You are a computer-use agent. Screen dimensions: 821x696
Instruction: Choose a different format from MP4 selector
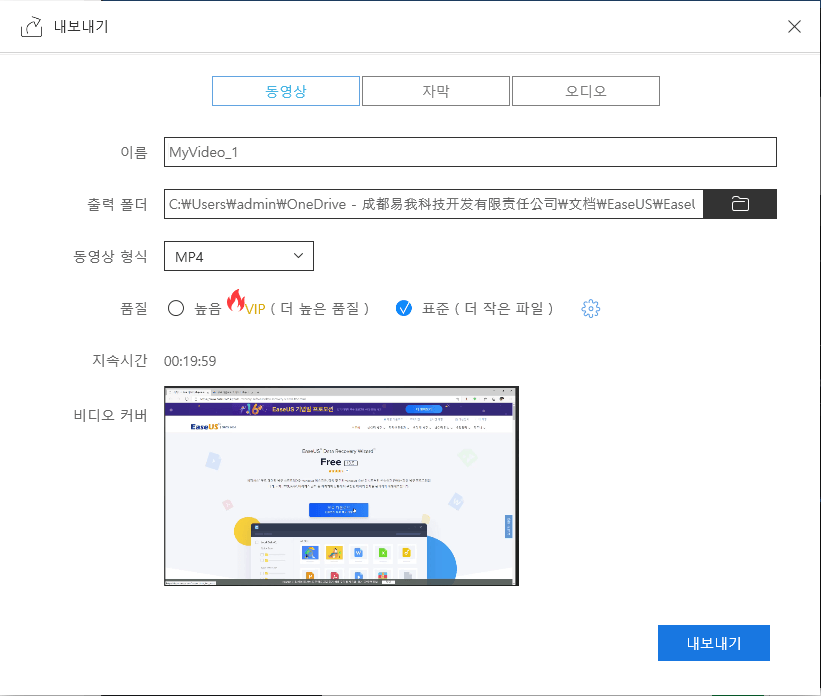pos(238,255)
